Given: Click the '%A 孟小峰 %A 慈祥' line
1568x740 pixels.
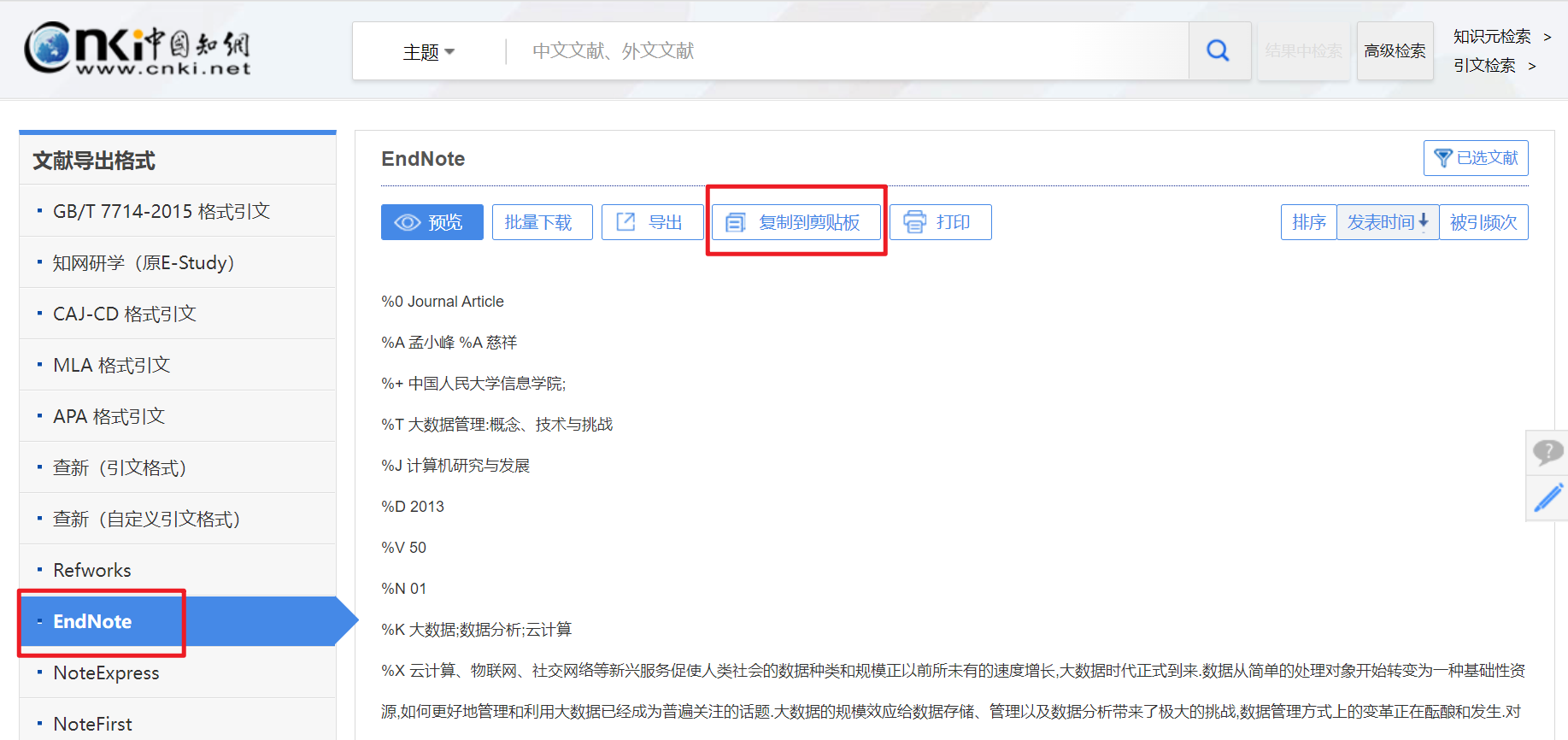Looking at the screenshot, I should point(449,343).
